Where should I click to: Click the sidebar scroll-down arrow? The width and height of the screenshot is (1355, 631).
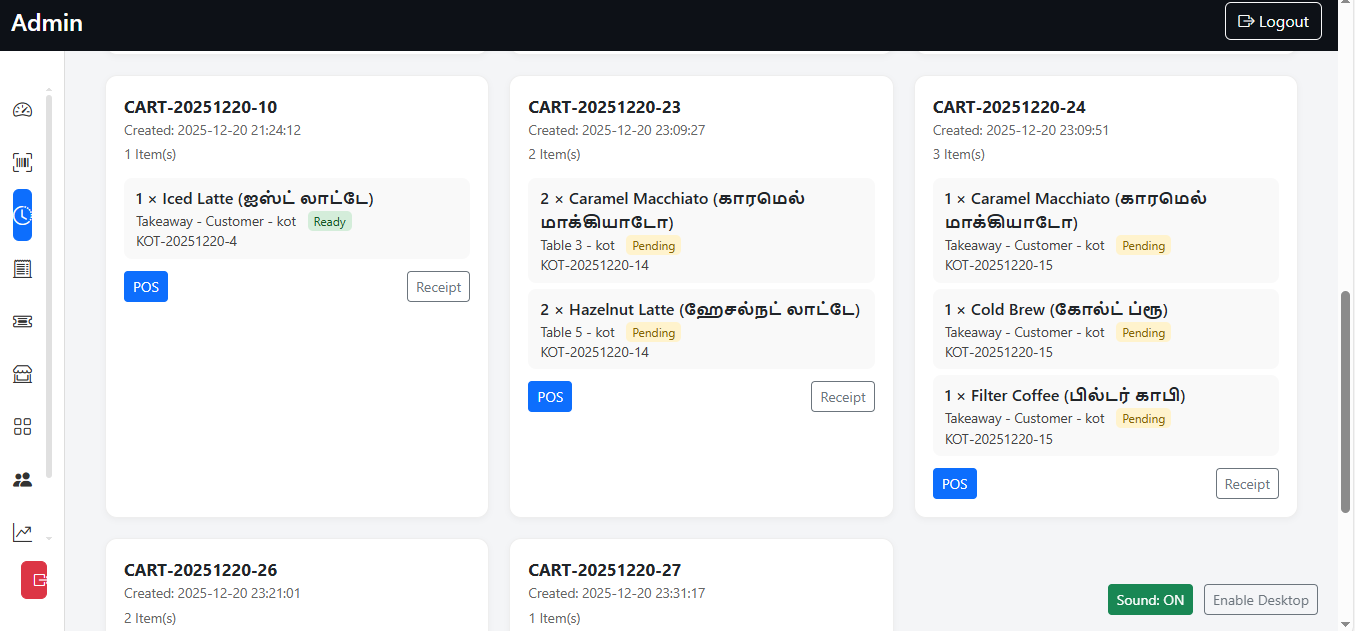(x=49, y=539)
